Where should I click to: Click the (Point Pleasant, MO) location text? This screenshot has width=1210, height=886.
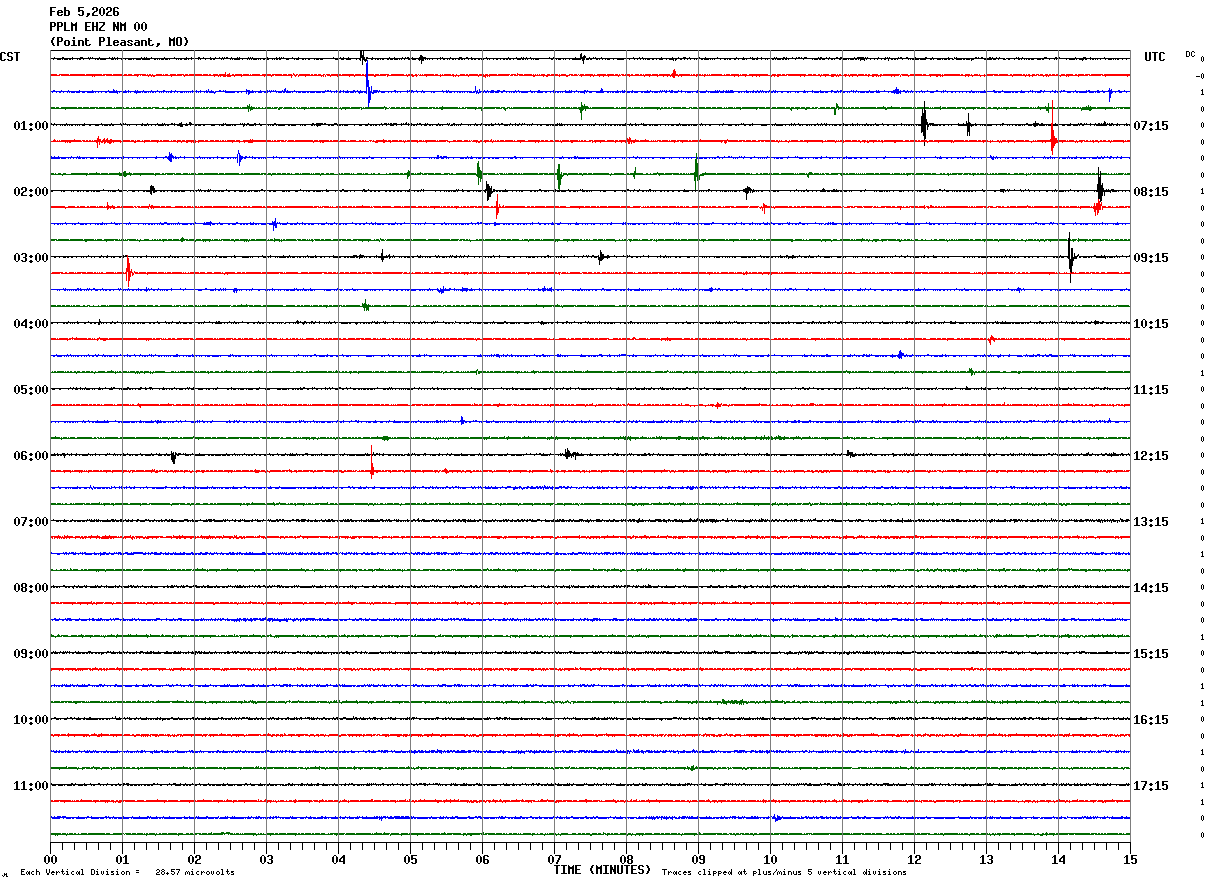[119, 42]
